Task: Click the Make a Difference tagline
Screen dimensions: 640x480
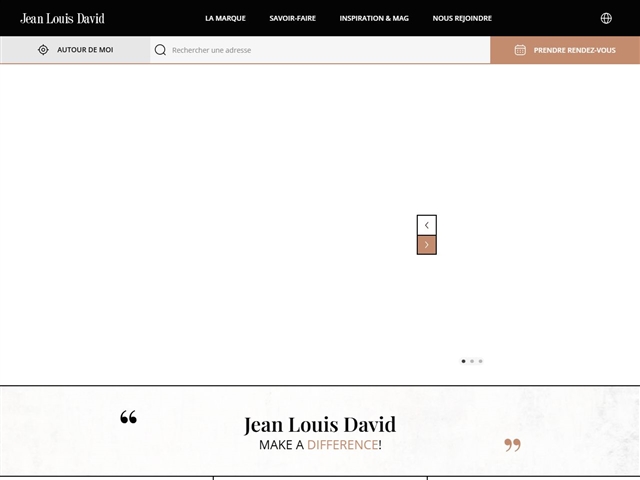Action: click(320, 445)
